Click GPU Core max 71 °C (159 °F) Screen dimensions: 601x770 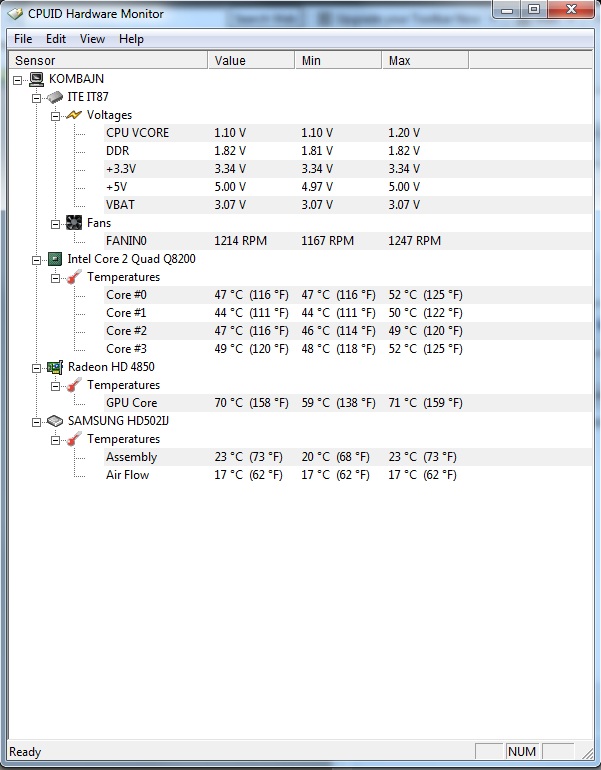[425, 403]
